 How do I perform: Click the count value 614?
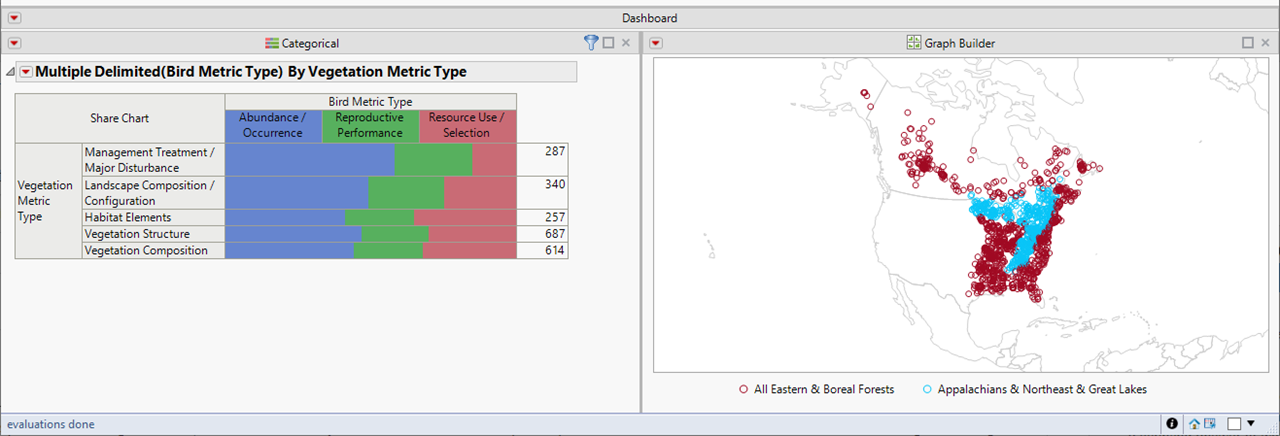pos(555,250)
